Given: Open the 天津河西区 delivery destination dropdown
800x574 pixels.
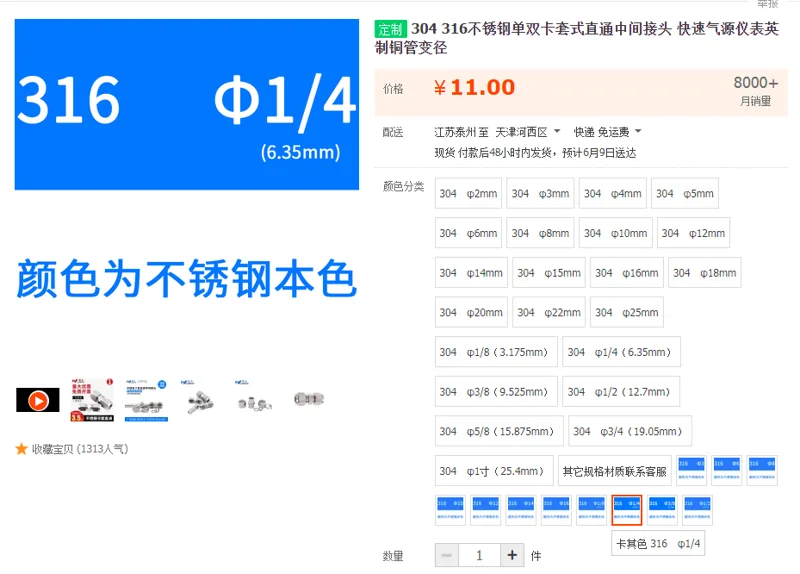Looking at the screenshot, I should click(528, 132).
